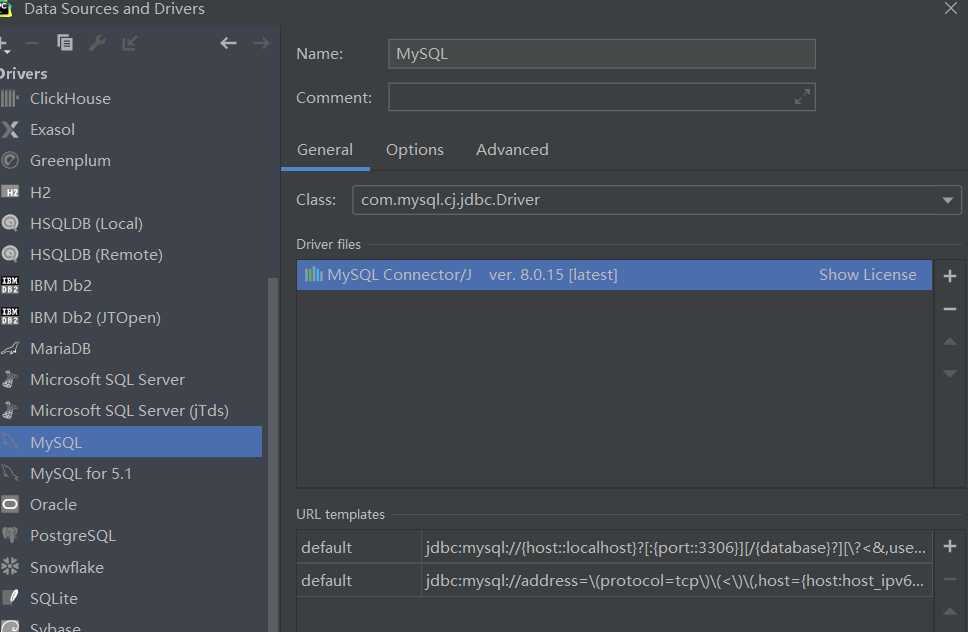
Task: Move URL template up arrow
Action: 949,612
